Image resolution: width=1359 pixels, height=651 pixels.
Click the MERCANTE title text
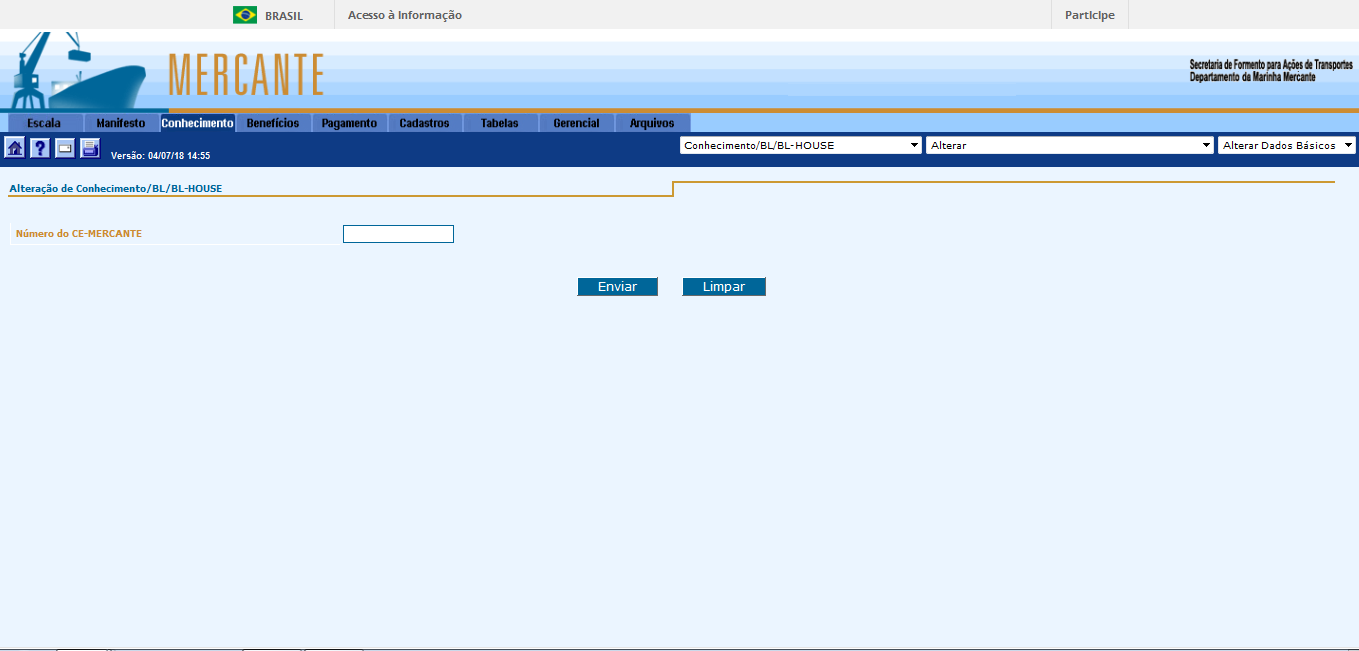point(246,75)
